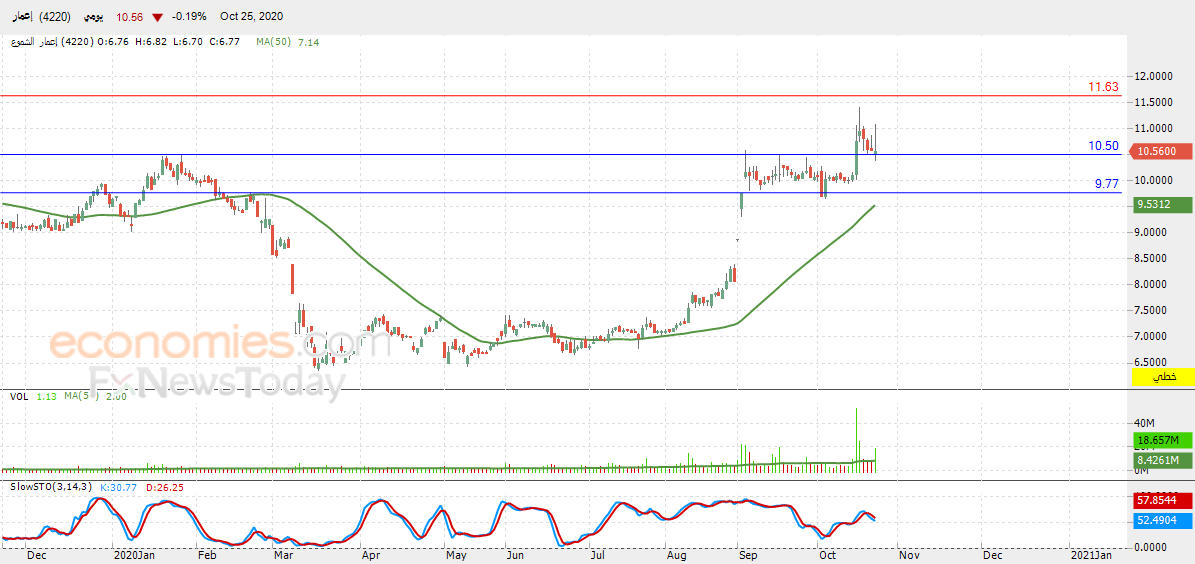The image size is (1195, 564).
Task: Click the 2020Jan label on time axis
Action: click(130, 556)
